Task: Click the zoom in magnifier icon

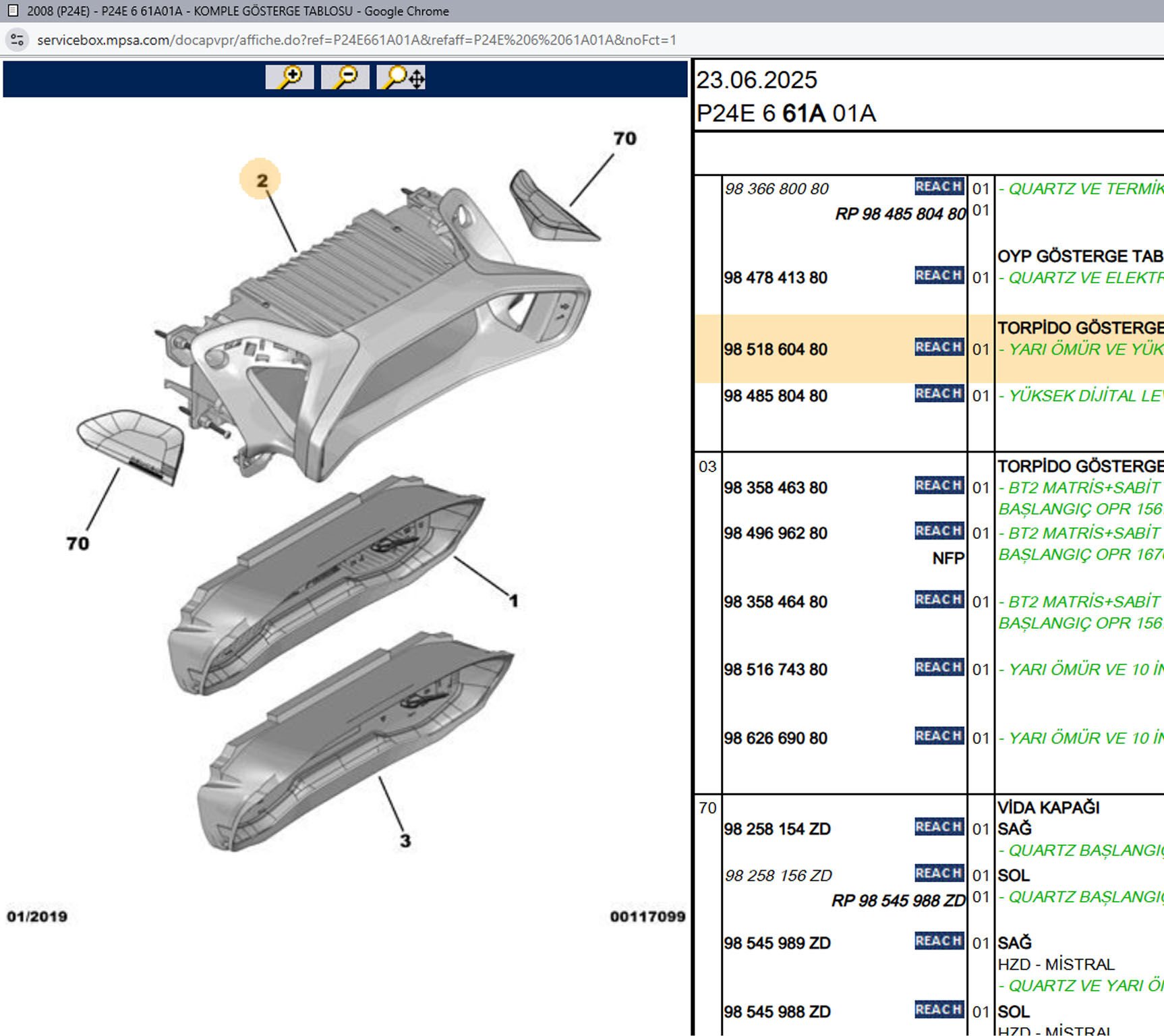Action: 289,78
